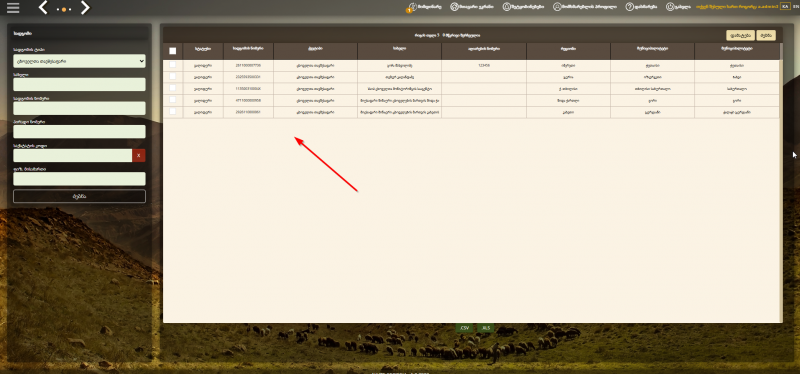Switch language to EN
This screenshot has width=800, height=374.
pos(795,7)
